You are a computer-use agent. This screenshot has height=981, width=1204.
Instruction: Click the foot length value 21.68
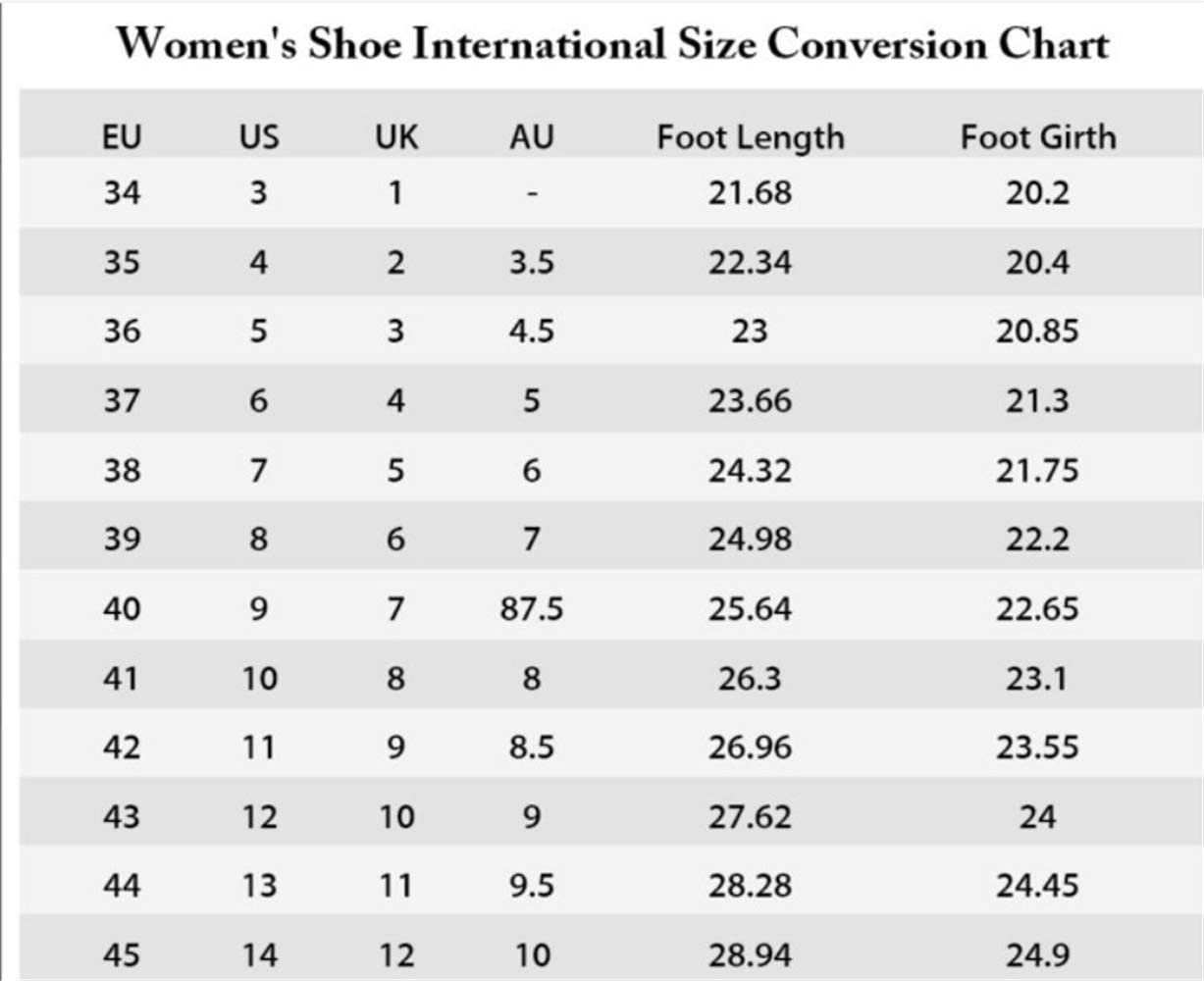coord(750,193)
